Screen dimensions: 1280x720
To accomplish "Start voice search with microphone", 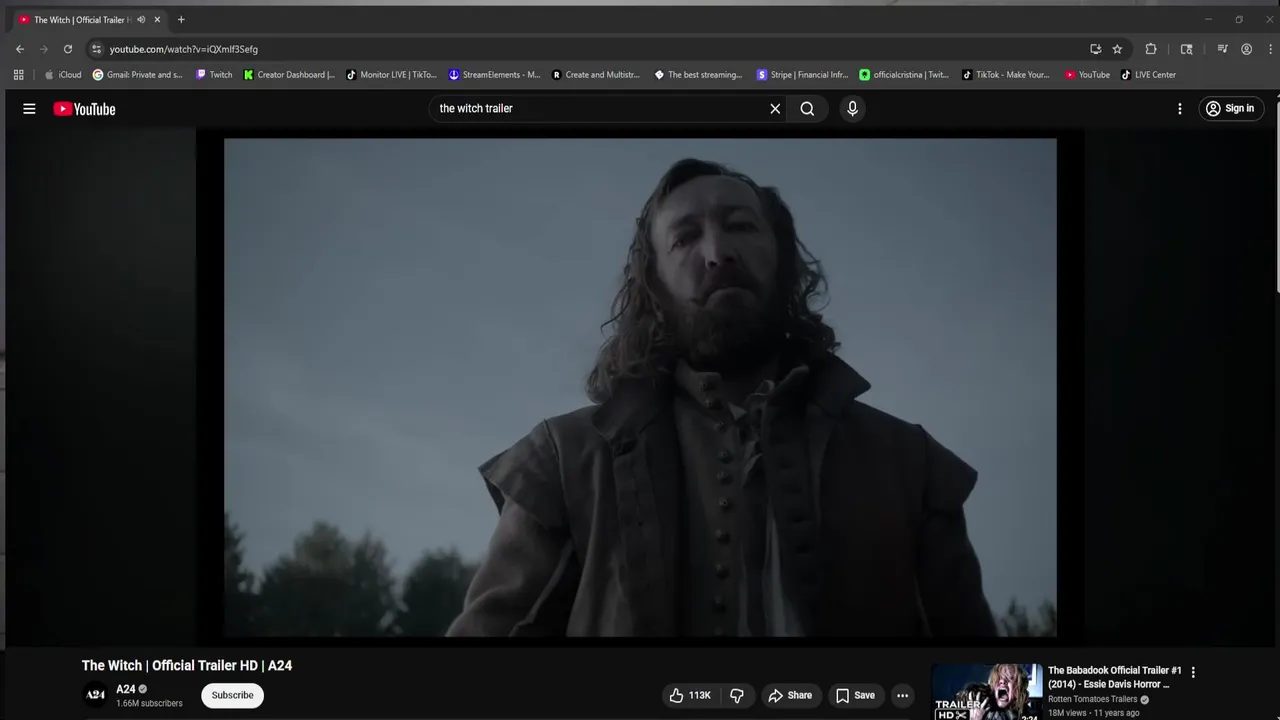I will coord(852,109).
